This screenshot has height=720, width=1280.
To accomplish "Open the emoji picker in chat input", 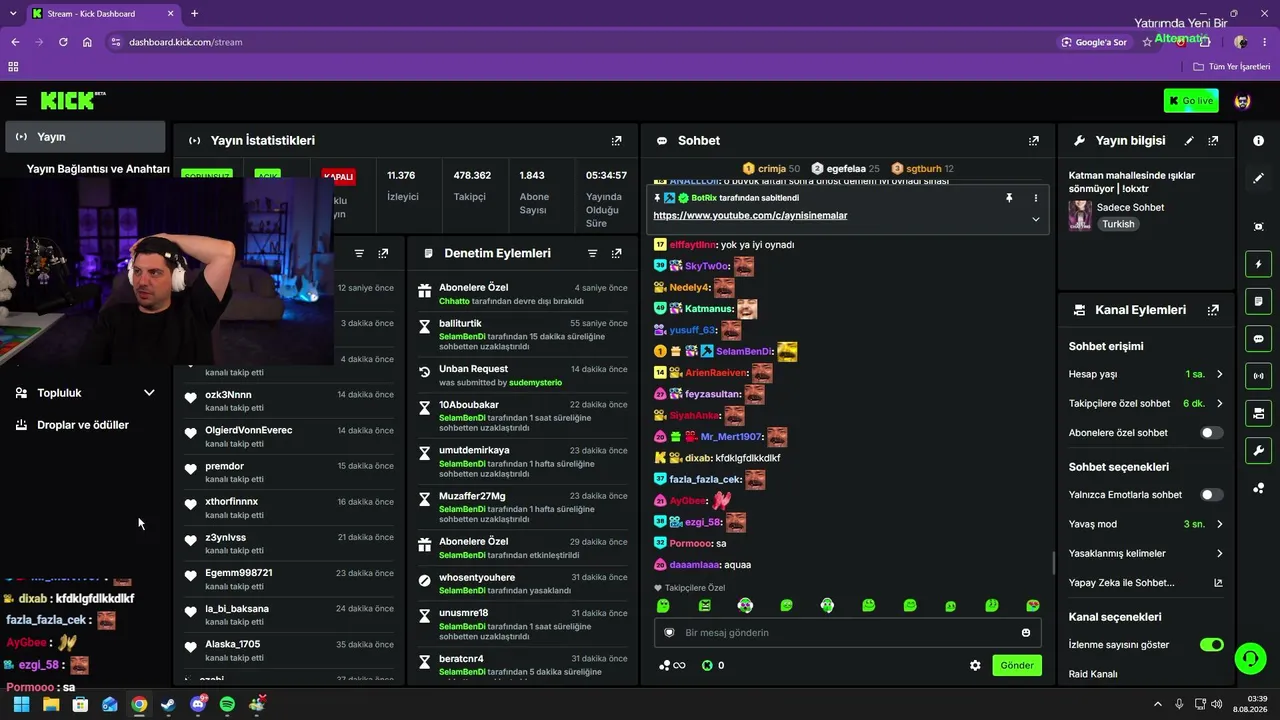I will [x=1026, y=632].
